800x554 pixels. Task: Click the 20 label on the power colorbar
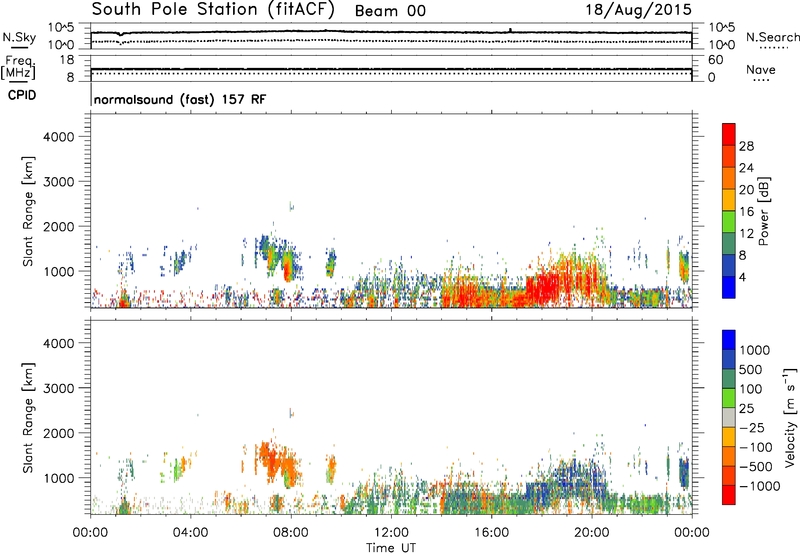[x=746, y=190]
